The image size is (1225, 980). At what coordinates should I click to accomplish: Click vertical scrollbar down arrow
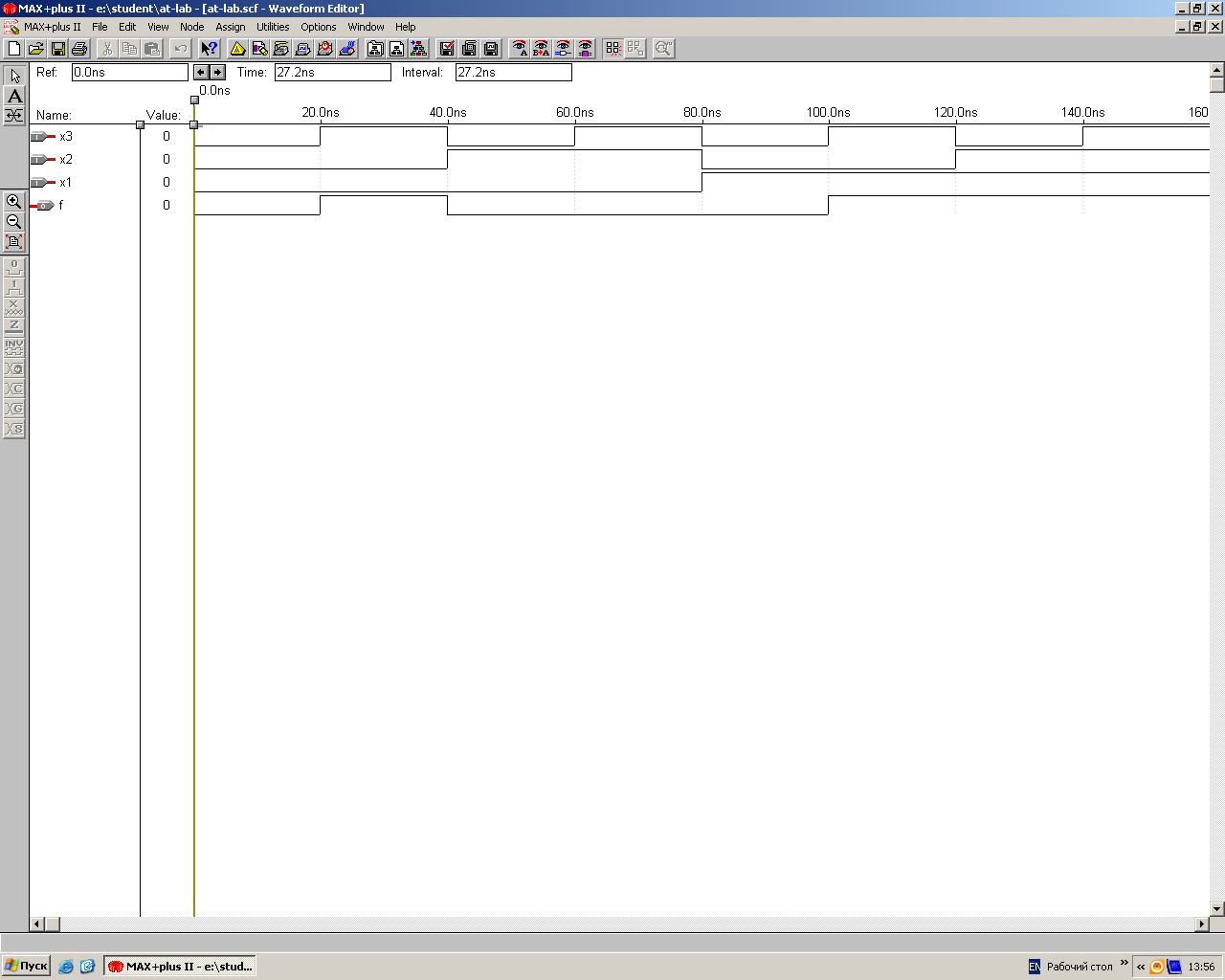click(x=1217, y=908)
